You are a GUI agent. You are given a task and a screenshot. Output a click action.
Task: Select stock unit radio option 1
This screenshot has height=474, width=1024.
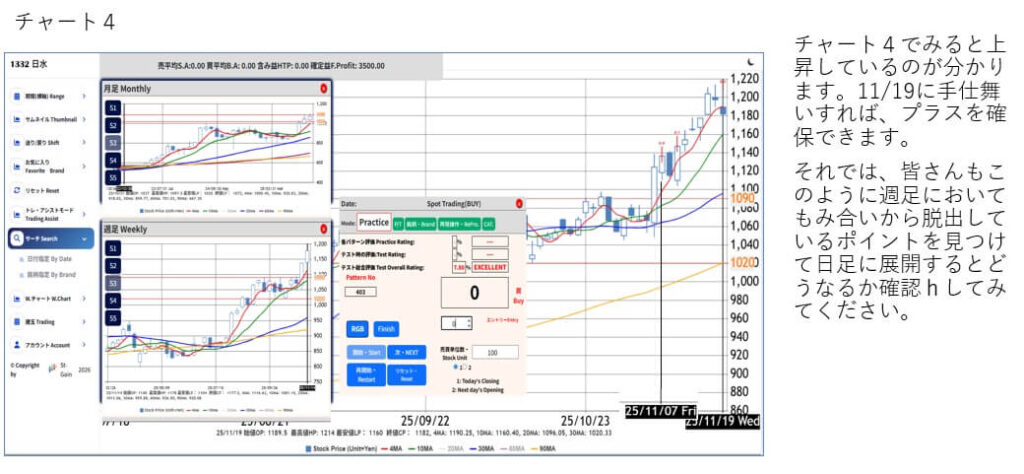click(x=455, y=368)
